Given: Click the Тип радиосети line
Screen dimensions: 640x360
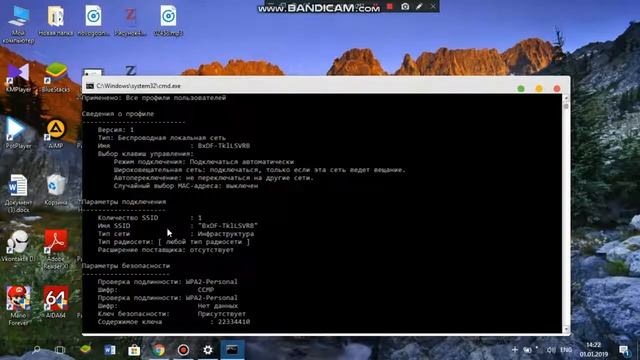Looking at the screenshot, I should click(x=173, y=242).
